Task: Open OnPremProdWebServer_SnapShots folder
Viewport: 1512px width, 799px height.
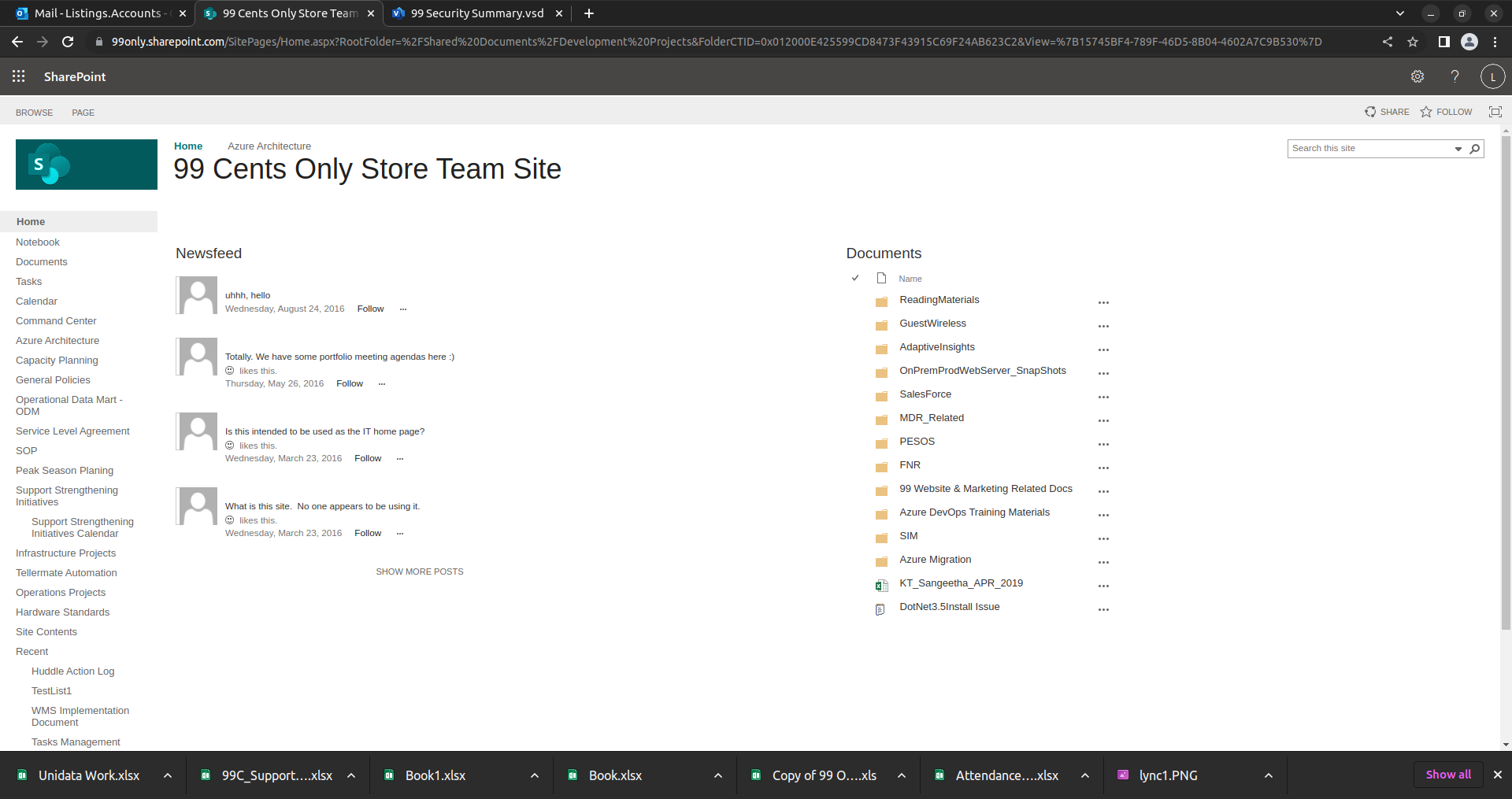Action: pos(983,371)
